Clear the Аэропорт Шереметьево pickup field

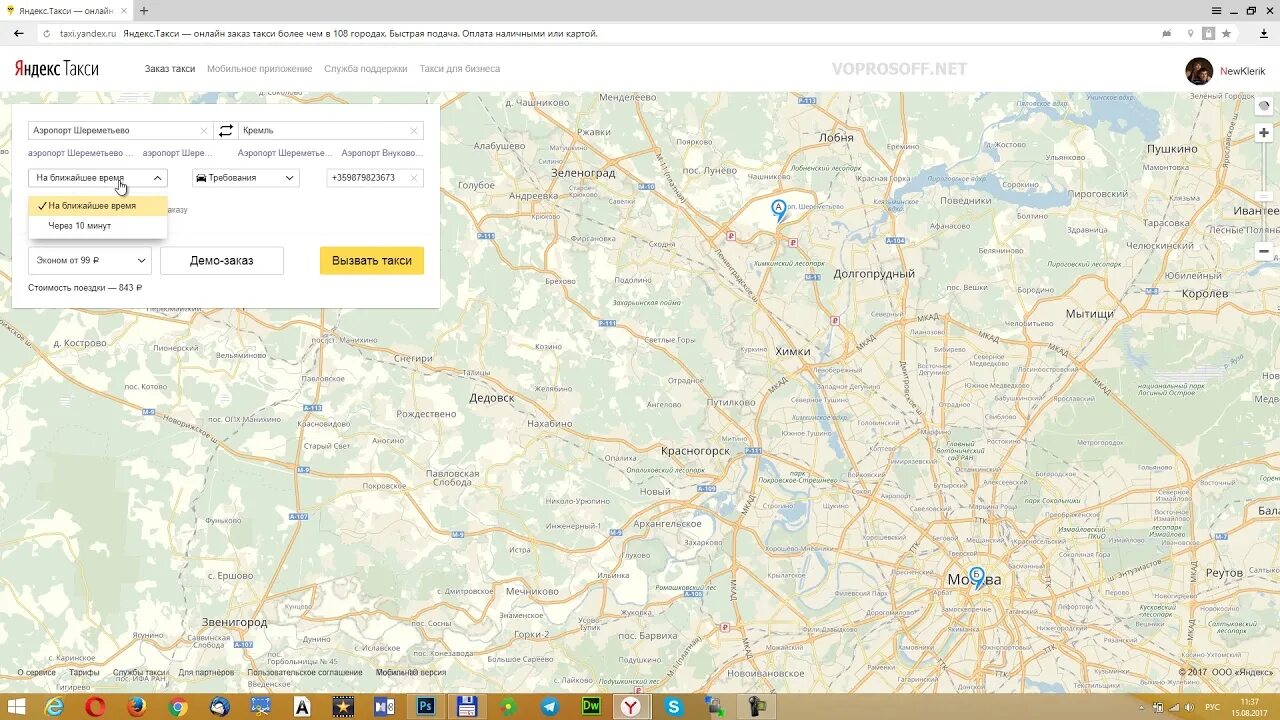pos(204,131)
